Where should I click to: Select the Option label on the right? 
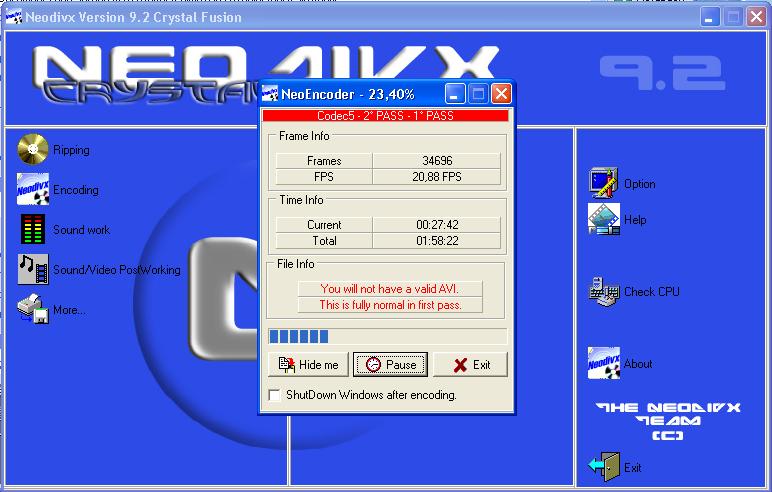tap(640, 184)
